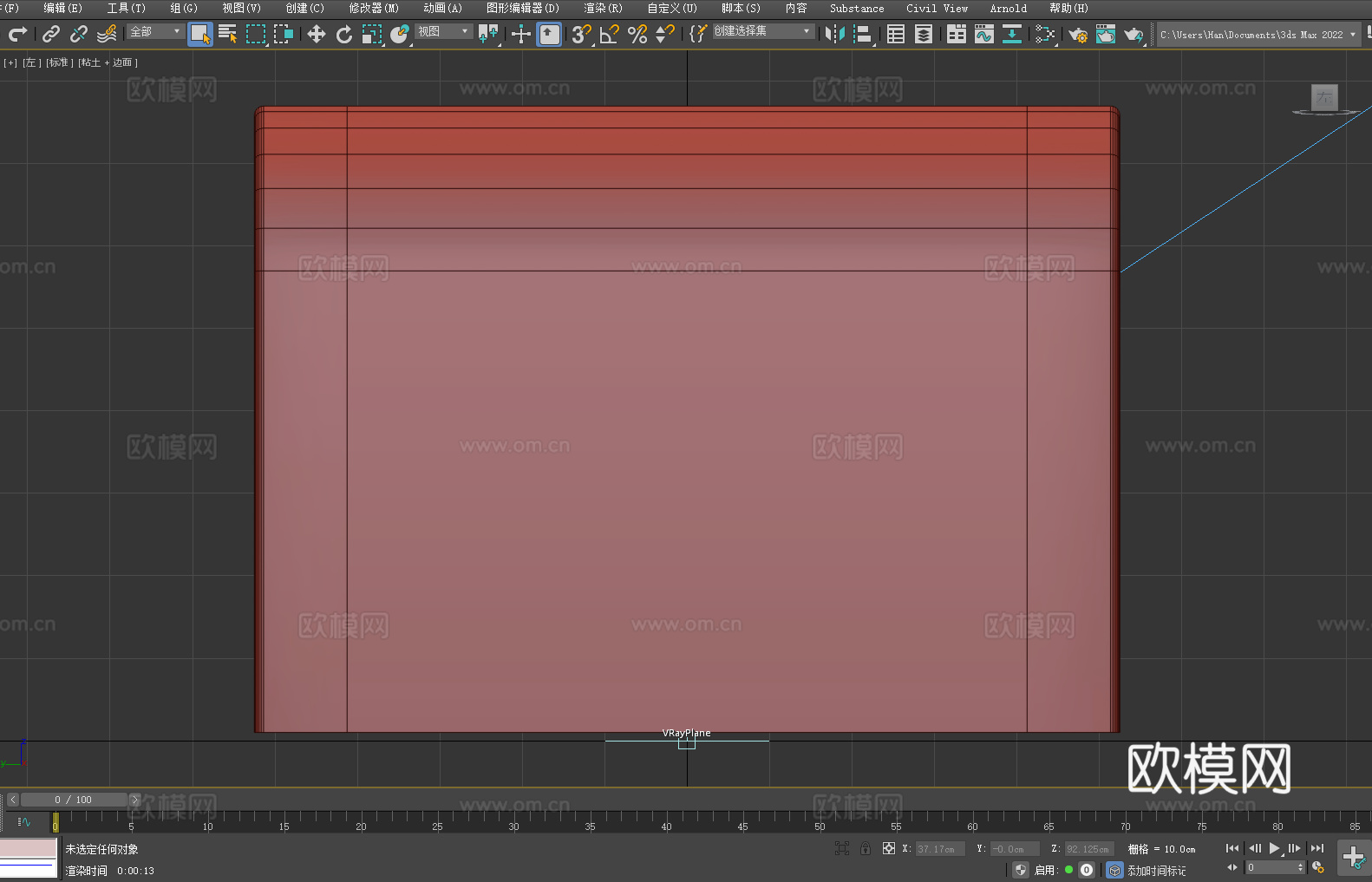Click the teal download-arrow toolbar icon

pyautogui.click(x=1012, y=34)
